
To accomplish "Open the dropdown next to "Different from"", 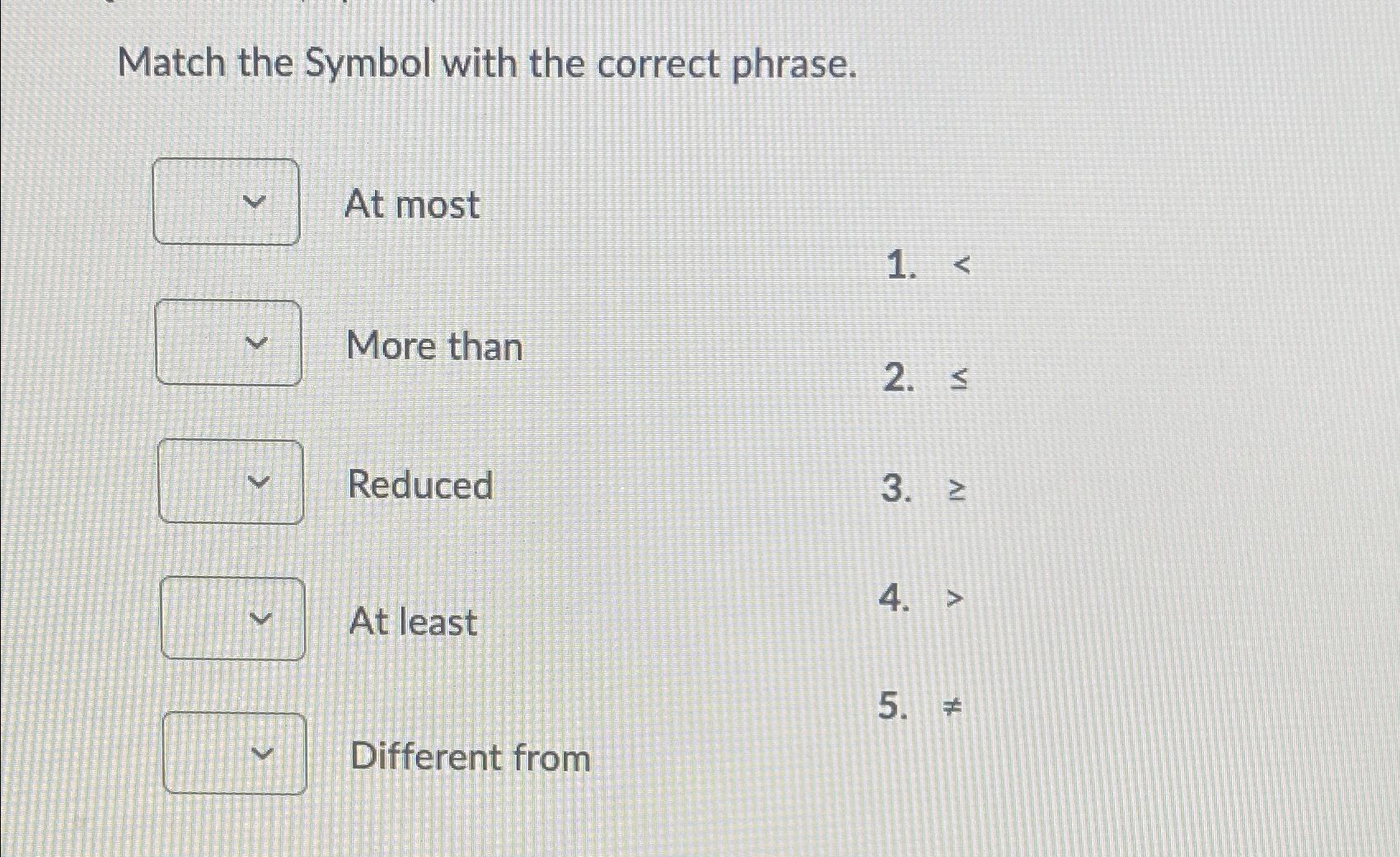I will point(236,754).
